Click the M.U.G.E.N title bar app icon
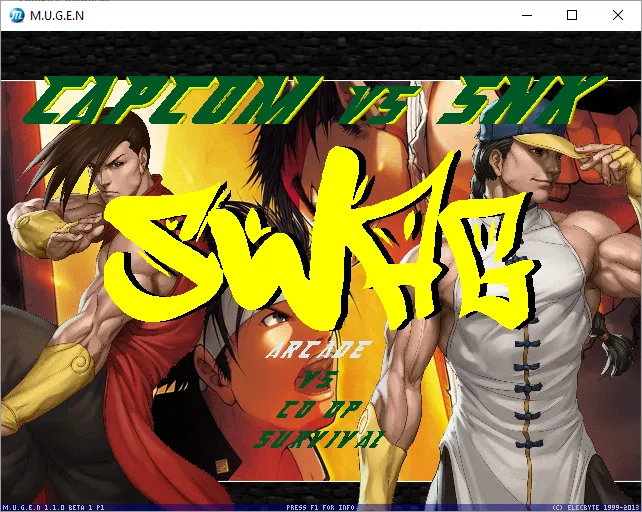The image size is (642, 512). pos(17,15)
